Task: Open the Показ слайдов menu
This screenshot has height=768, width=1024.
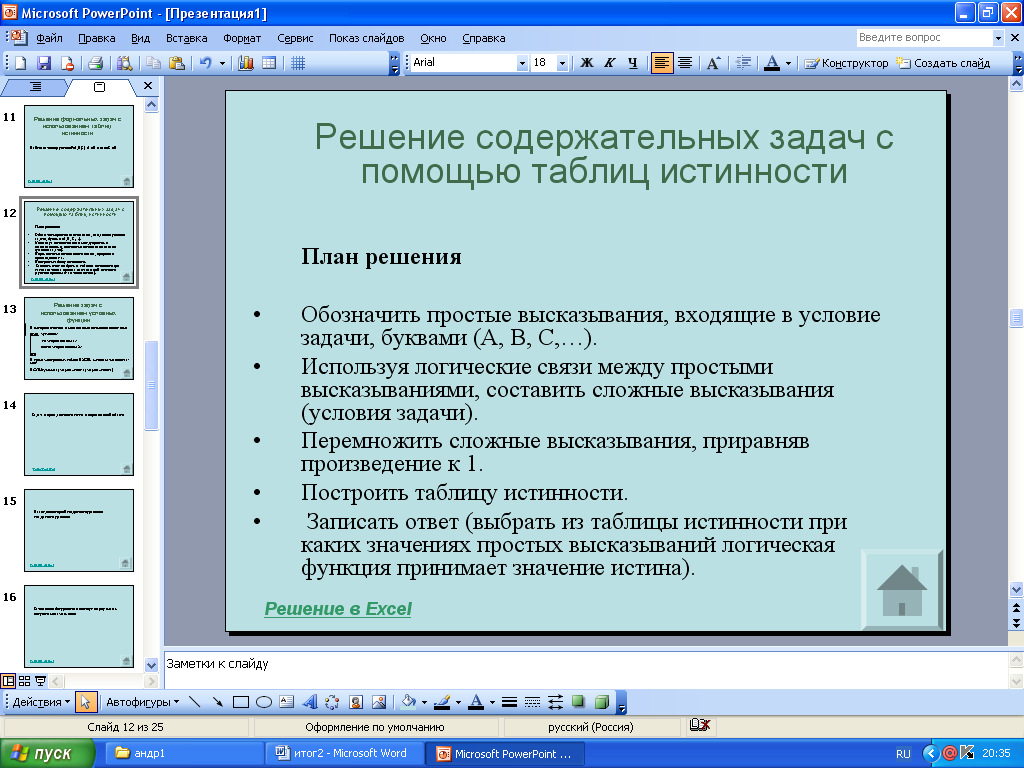Action: coord(366,38)
